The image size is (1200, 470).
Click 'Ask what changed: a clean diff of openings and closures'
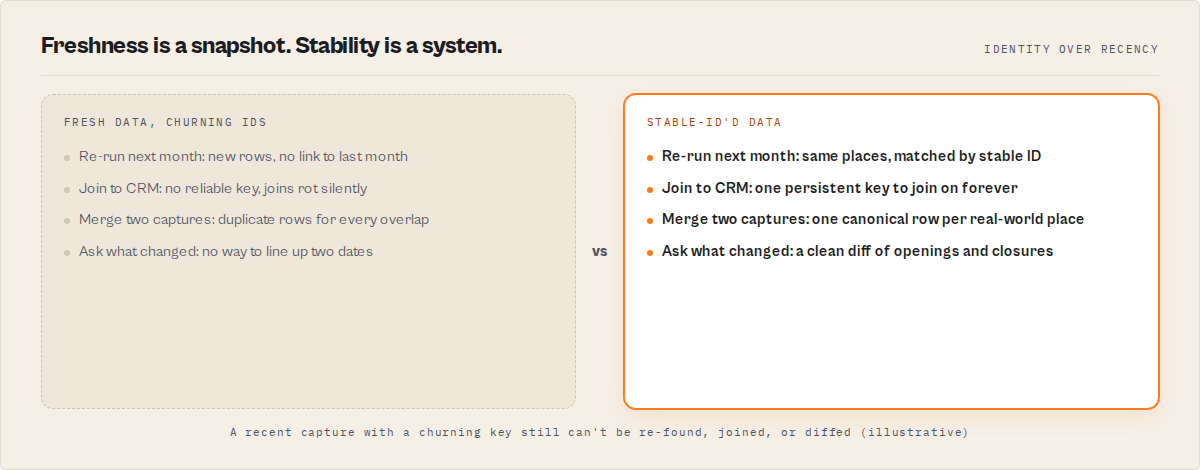(858, 251)
